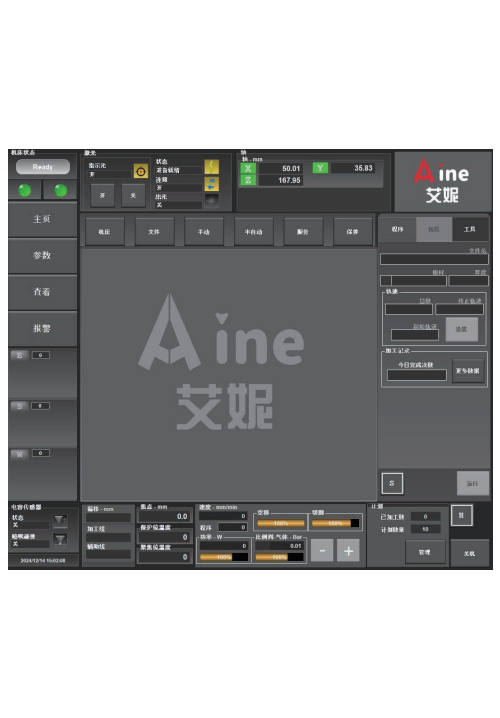Click the green Y axis indicator

click(320, 168)
